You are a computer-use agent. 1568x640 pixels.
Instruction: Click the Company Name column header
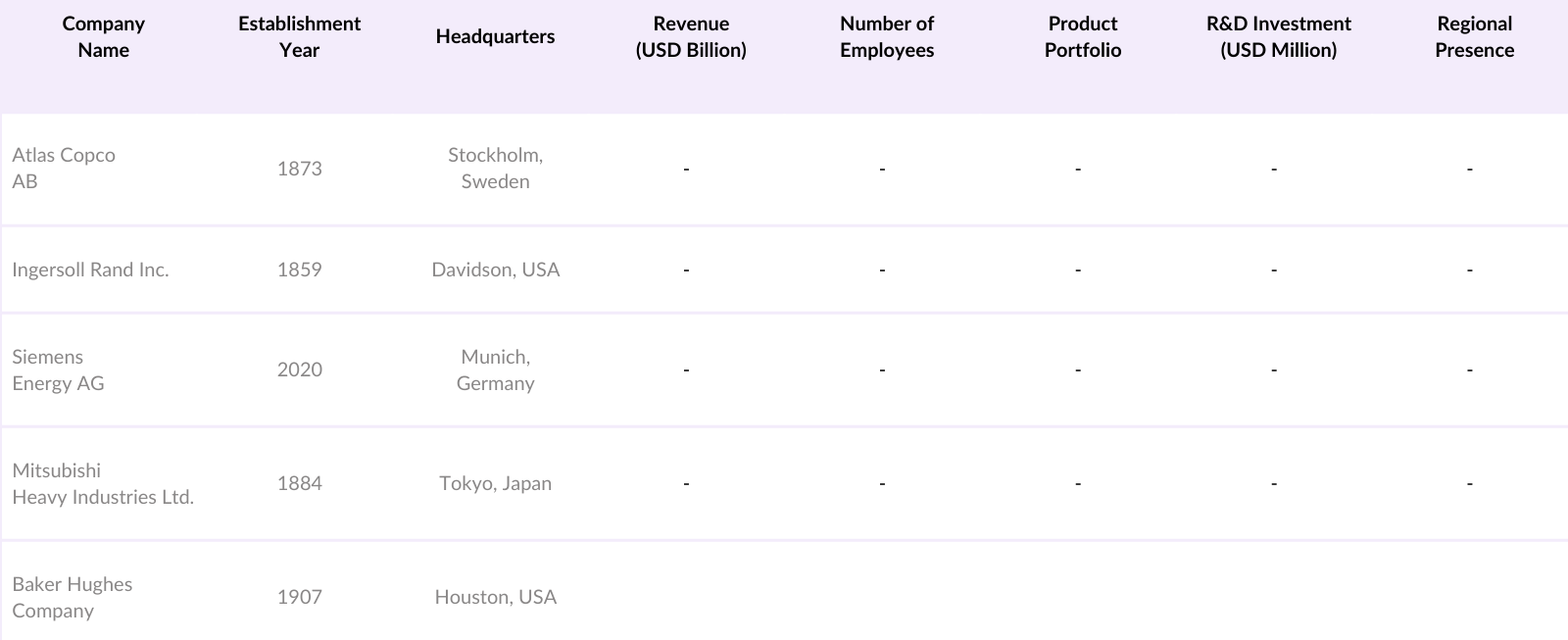[103, 37]
